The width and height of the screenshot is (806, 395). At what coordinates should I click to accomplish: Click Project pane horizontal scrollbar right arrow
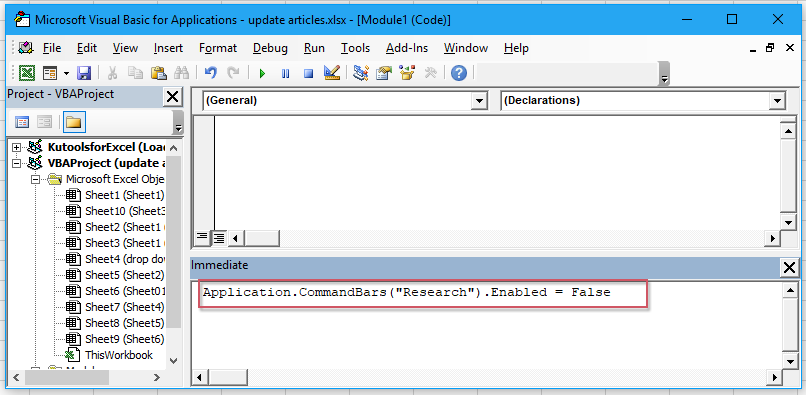pos(157,378)
